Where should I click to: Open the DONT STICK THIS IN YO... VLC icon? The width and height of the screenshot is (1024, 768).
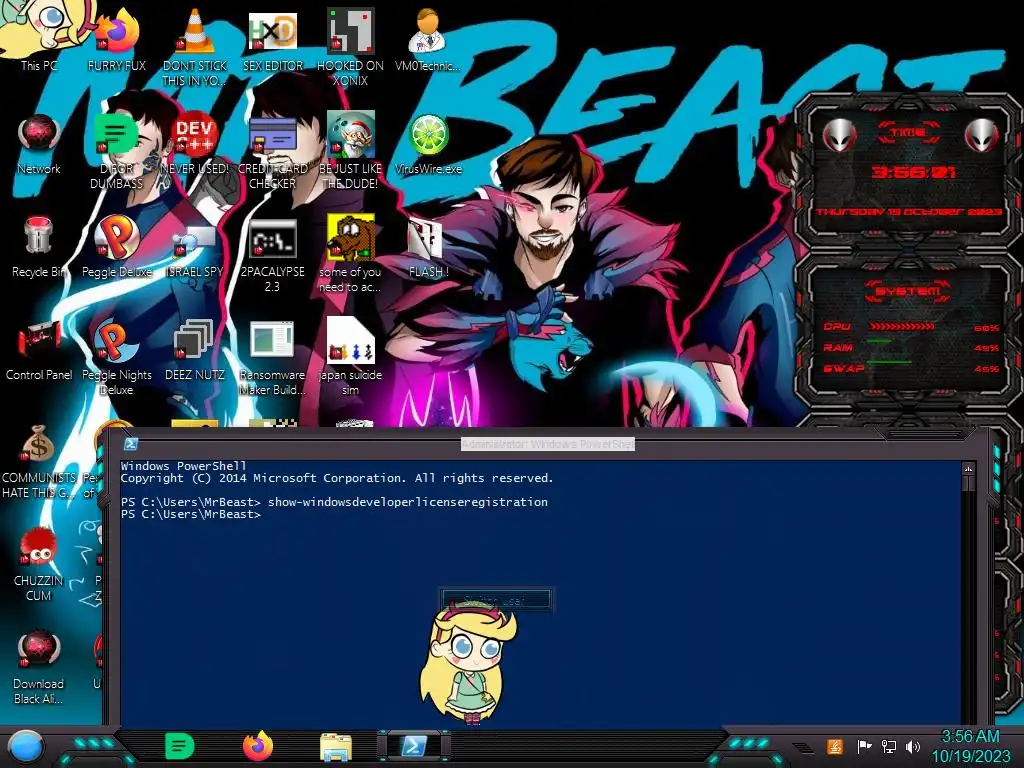click(195, 46)
